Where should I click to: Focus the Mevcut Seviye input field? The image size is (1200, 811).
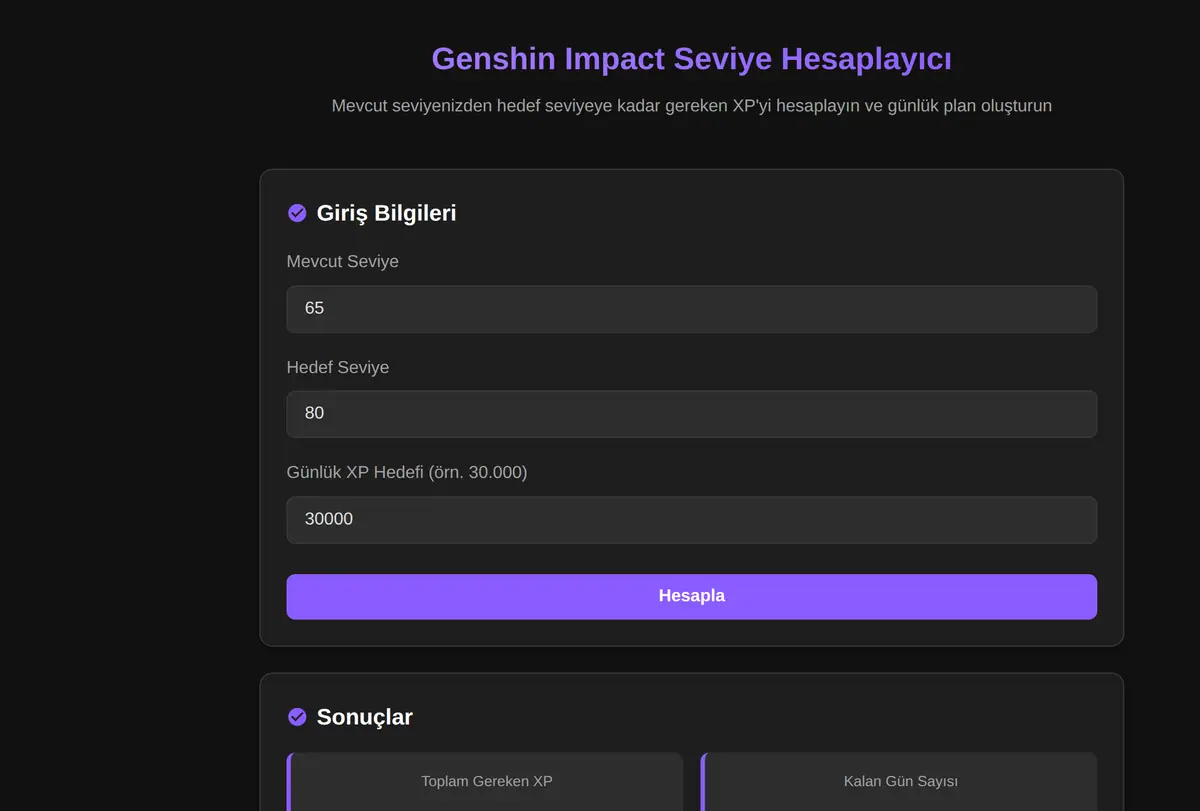click(691, 309)
